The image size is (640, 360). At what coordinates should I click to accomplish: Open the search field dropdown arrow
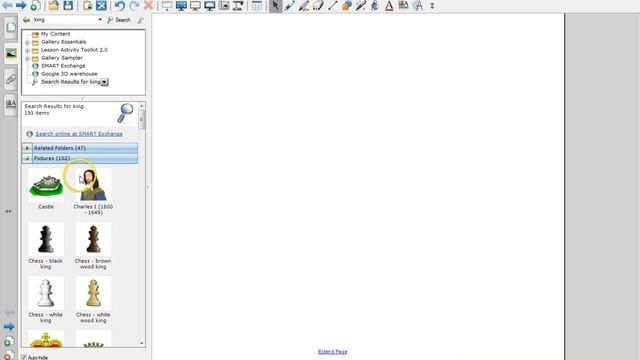(100, 20)
